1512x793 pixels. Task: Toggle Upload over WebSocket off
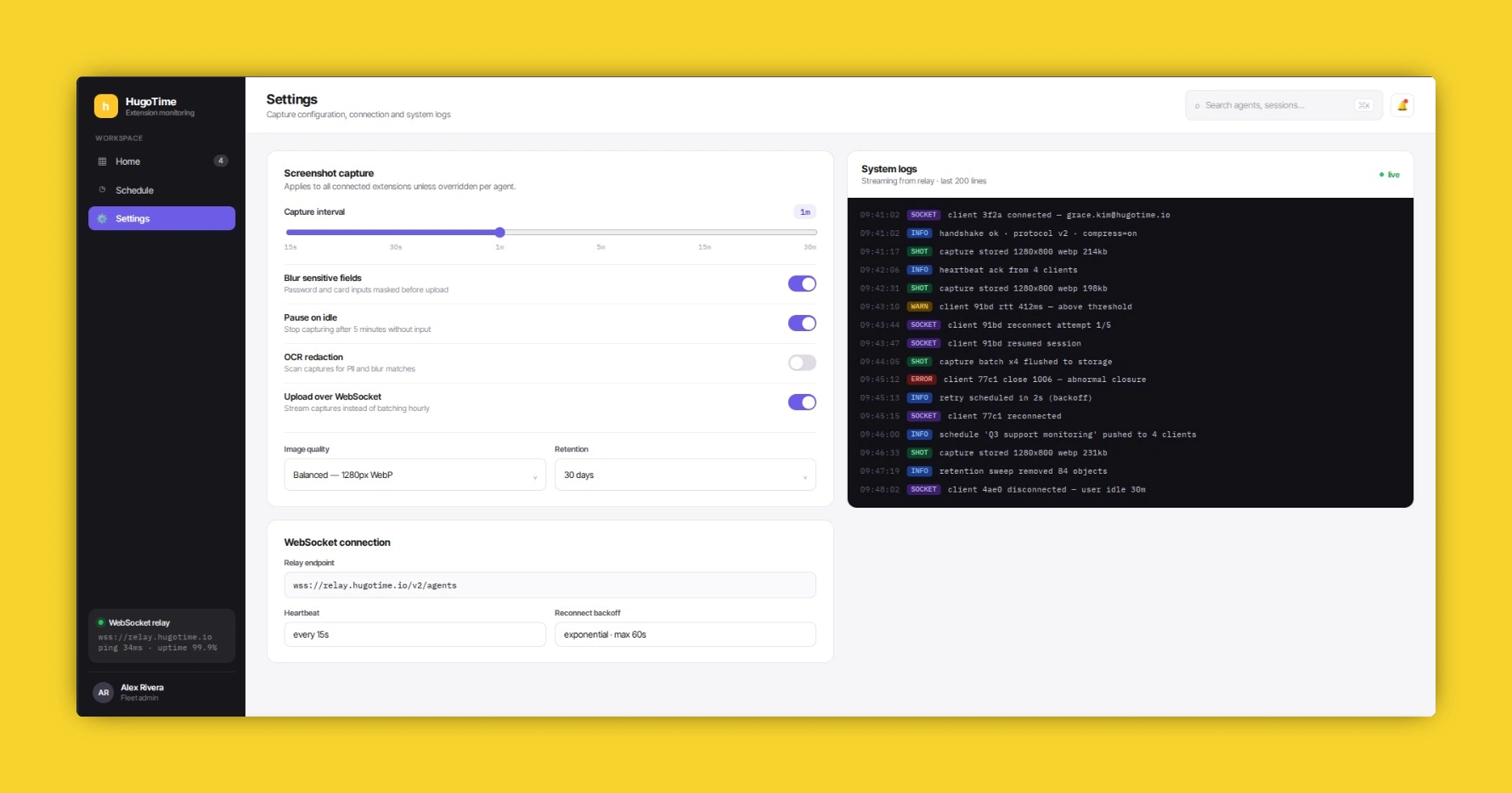[802, 402]
